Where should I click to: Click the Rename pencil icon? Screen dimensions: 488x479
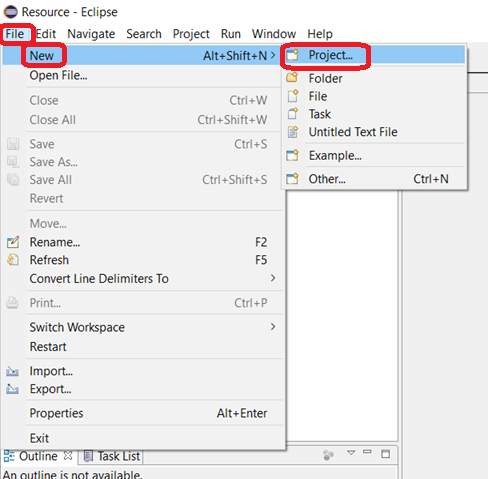13,242
